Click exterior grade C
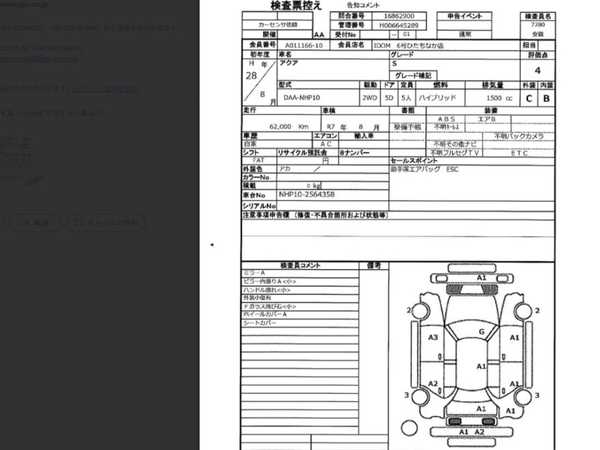600x450 pixels. 529,98
